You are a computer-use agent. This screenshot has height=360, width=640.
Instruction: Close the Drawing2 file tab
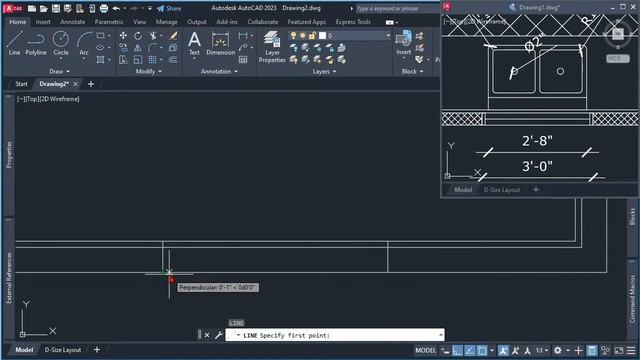coord(76,84)
